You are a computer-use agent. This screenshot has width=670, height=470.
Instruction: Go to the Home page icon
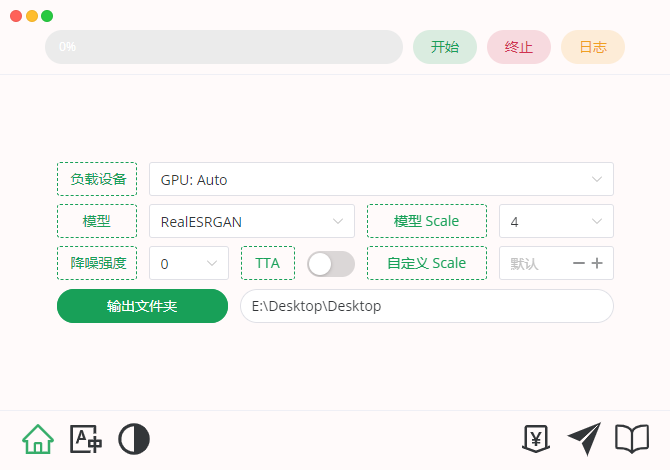tap(38, 439)
